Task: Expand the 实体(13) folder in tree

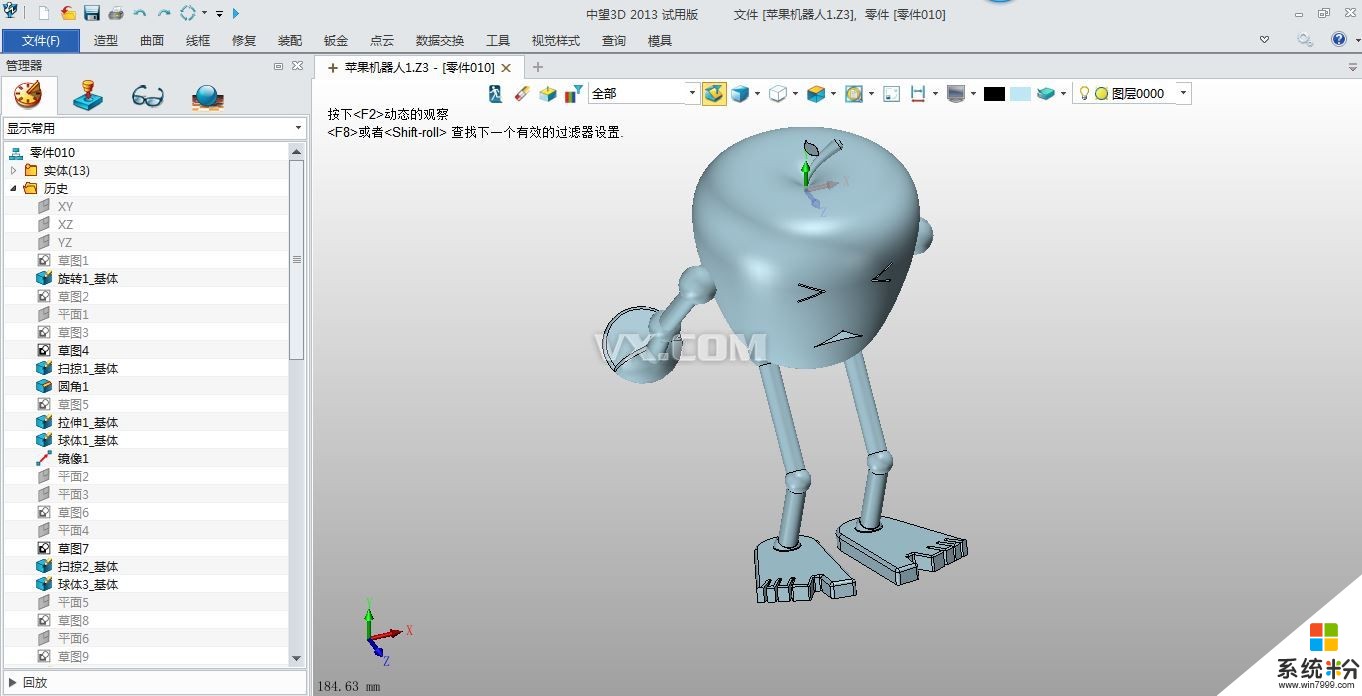Action: coord(14,170)
